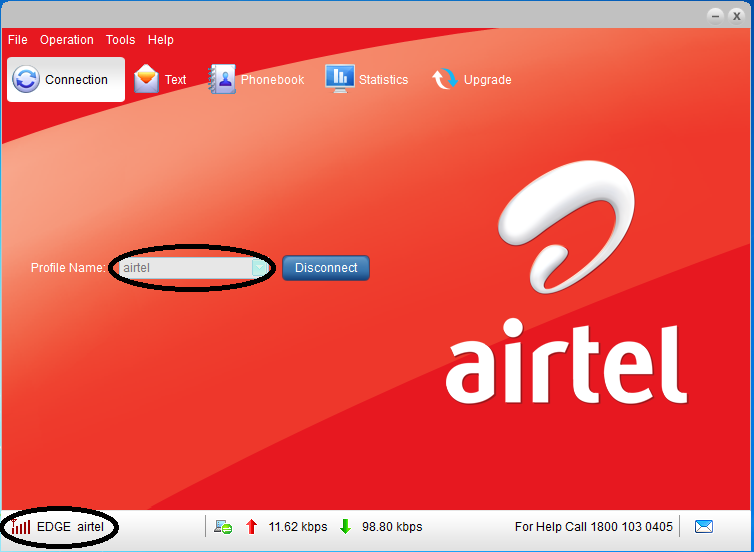754x552 pixels.
Task: Click the Disconnect button
Action: coord(326,268)
